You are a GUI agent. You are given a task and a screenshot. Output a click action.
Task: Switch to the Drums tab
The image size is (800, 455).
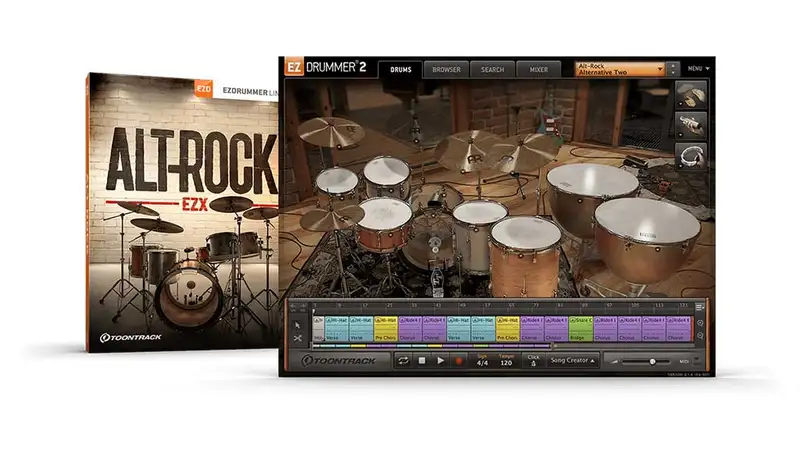(x=401, y=69)
